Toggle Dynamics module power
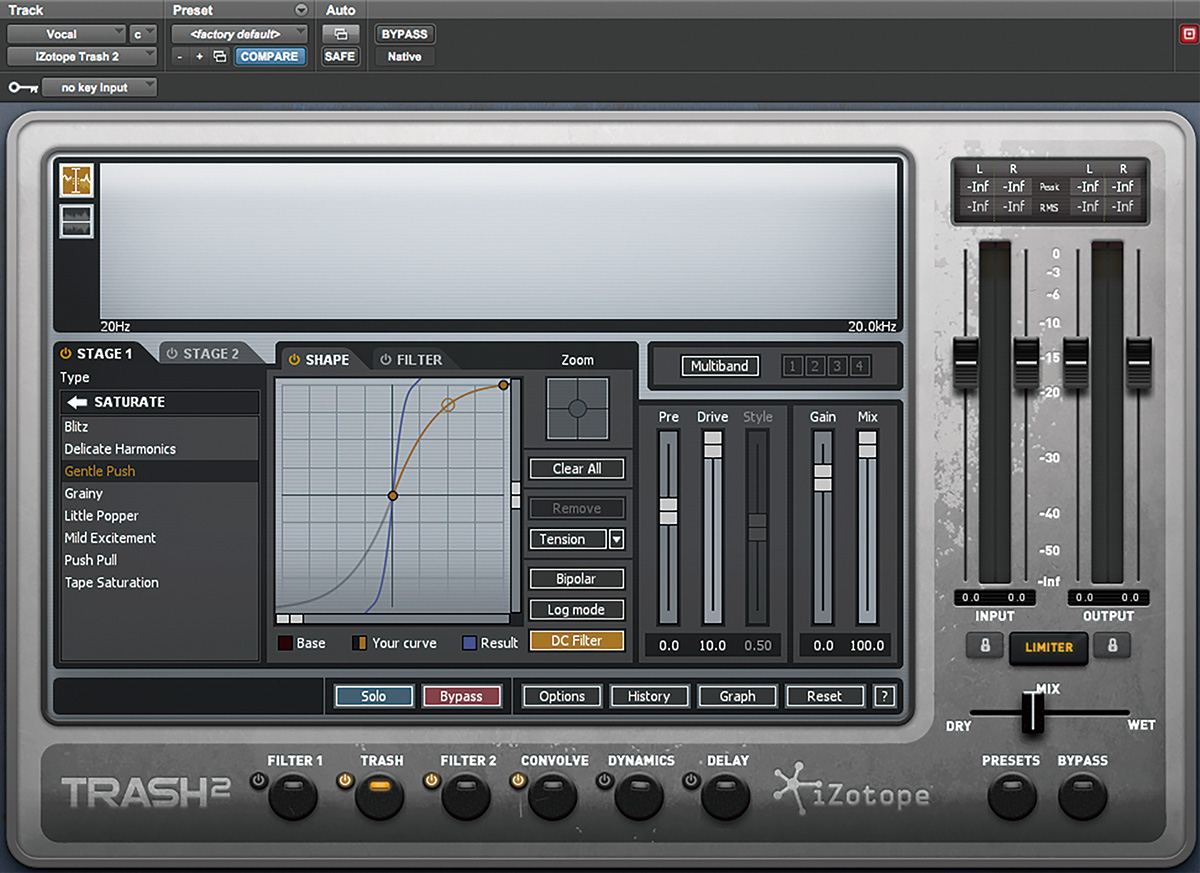 coord(605,780)
